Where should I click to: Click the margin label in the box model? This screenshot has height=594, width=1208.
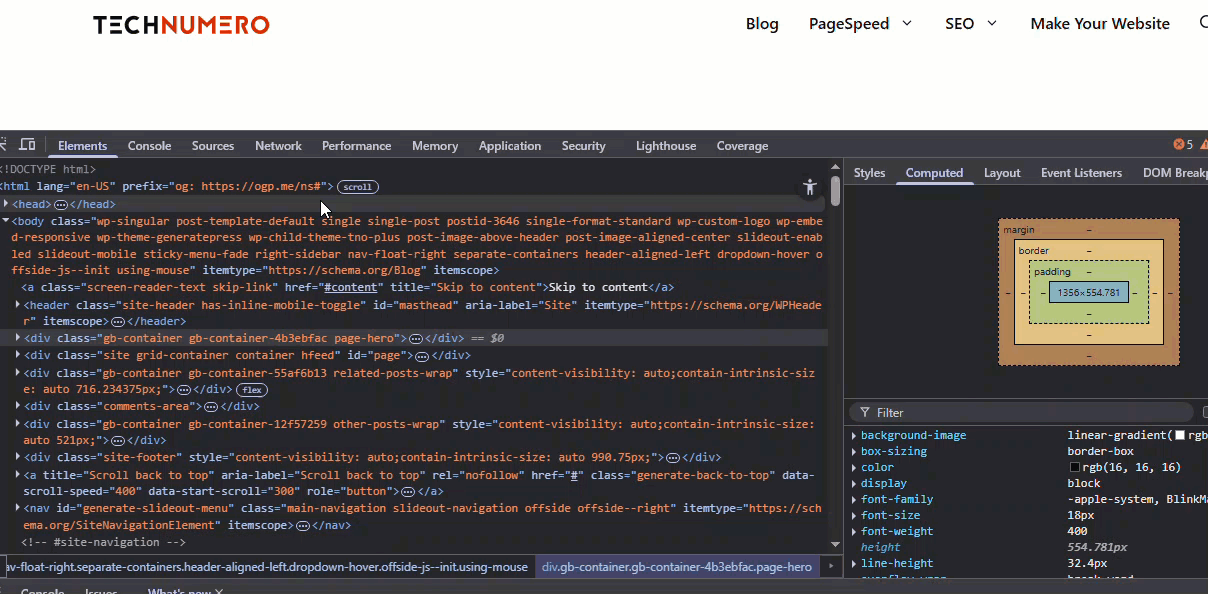[1019, 230]
